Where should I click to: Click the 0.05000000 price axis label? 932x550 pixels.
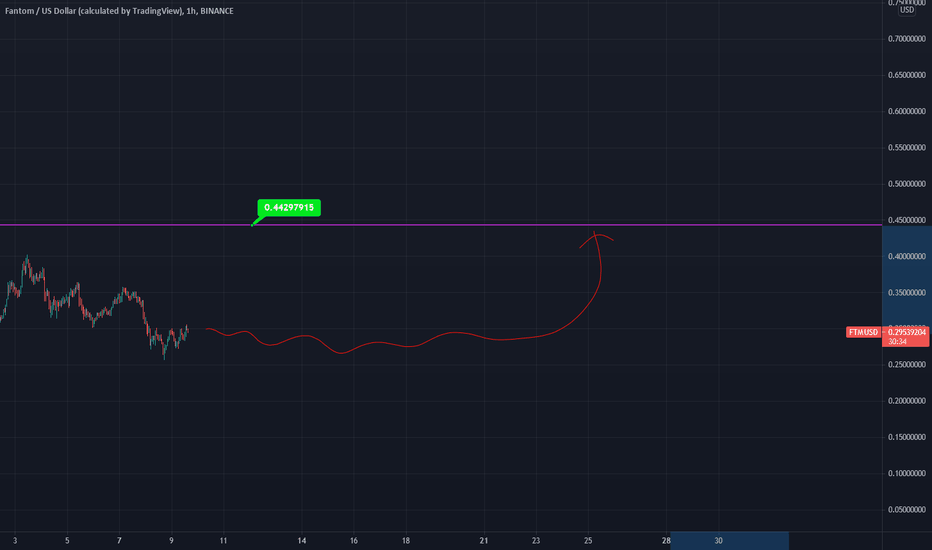(906, 510)
